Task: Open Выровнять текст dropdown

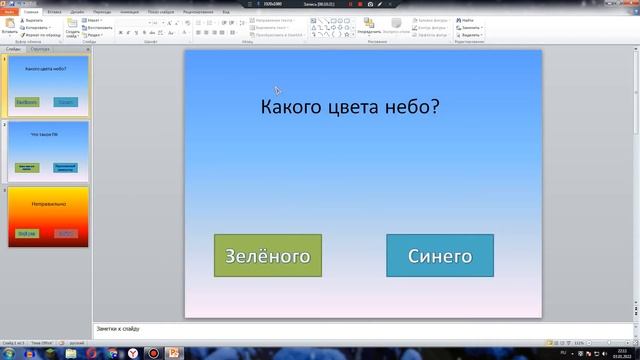Action: pyautogui.click(x=270, y=27)
